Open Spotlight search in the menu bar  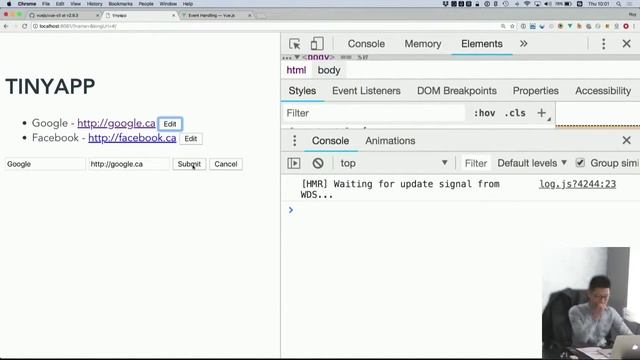tap(619, 4)
